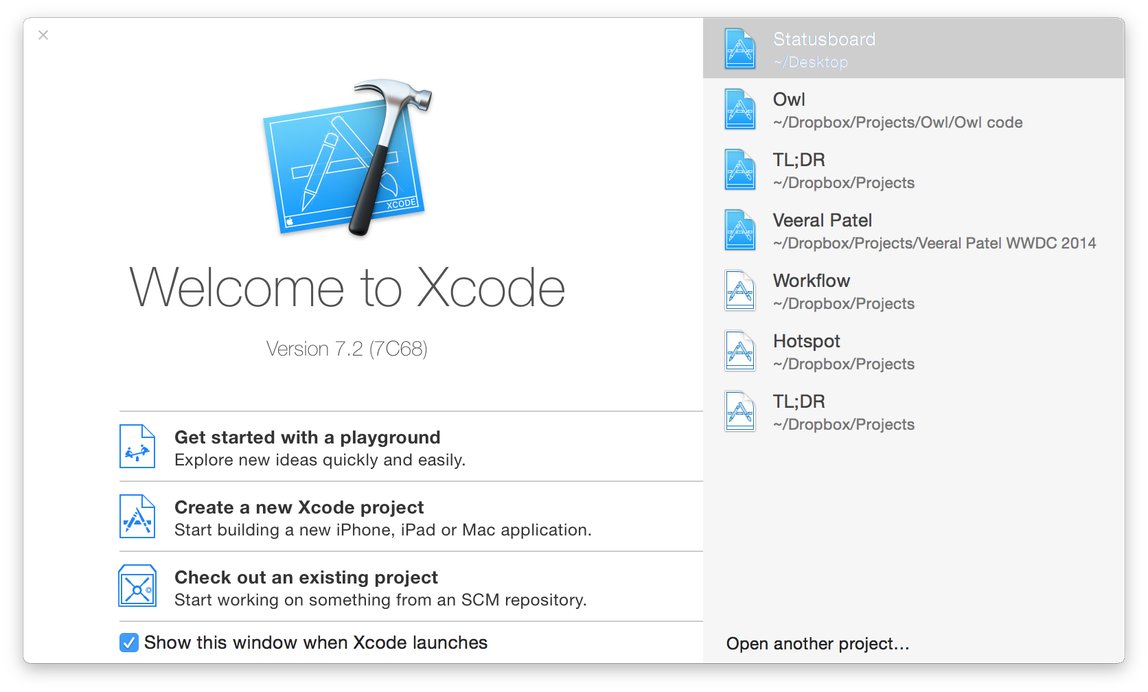Click the new Xcode project blueprint icon
Viewport: 1148px width, 692px height.
[137, 516]
